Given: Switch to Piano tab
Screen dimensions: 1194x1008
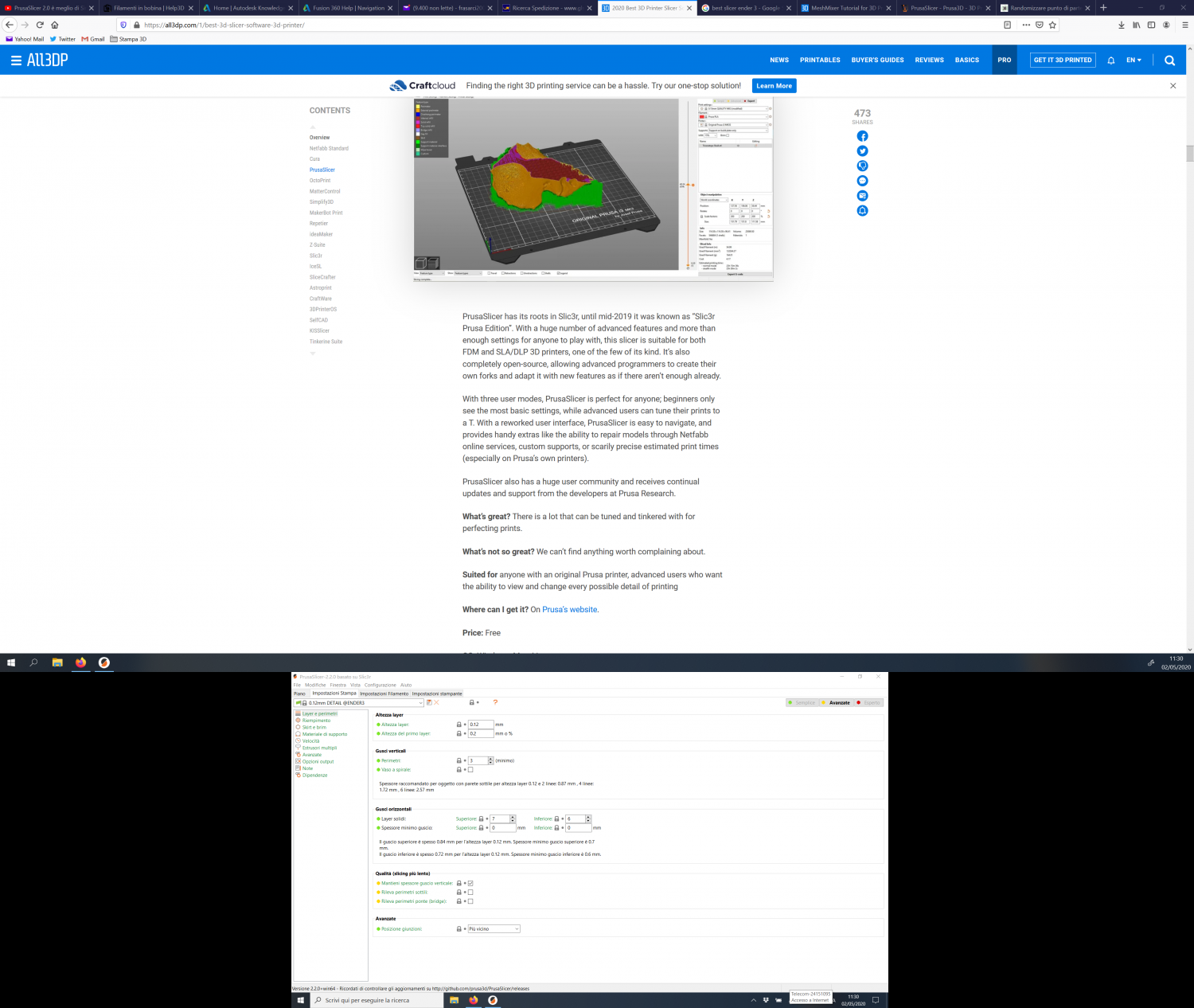Looking at the screenshot, I should pos(299,693).
